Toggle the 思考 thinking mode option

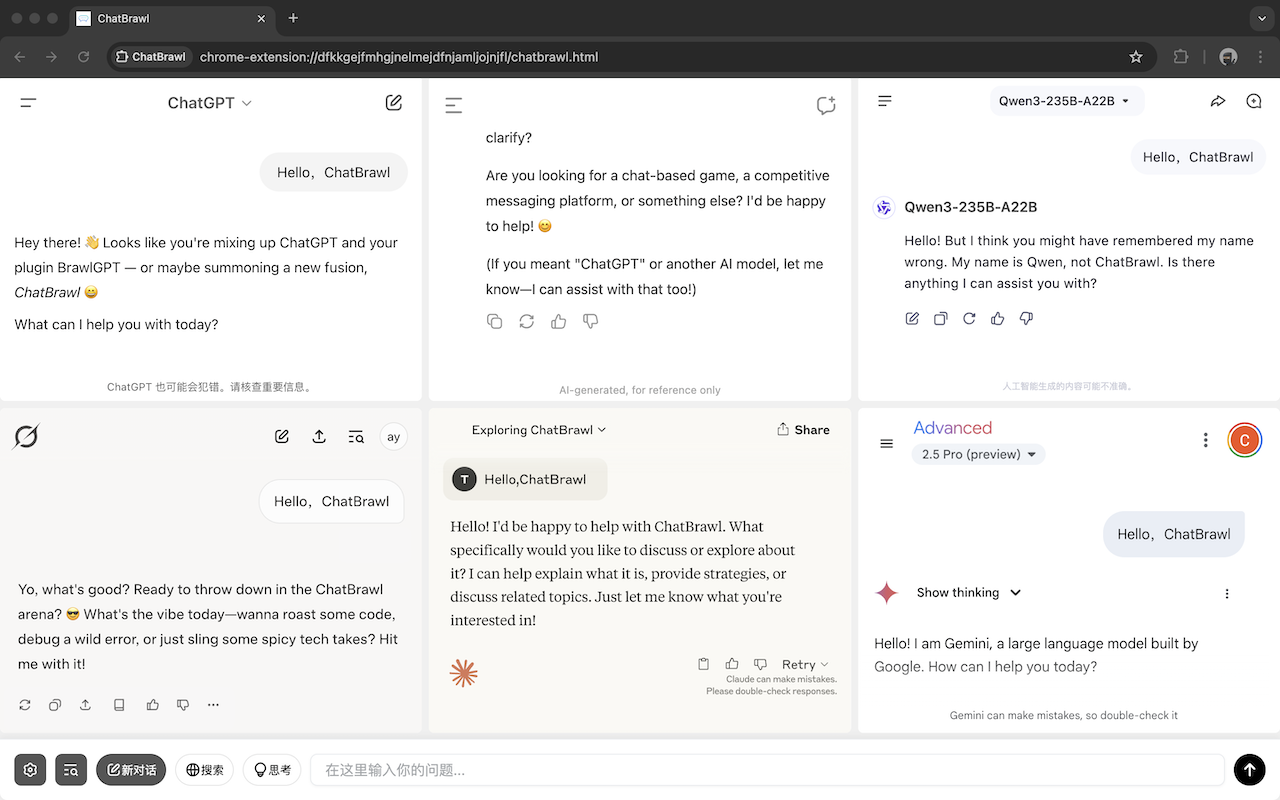(272, 770)
